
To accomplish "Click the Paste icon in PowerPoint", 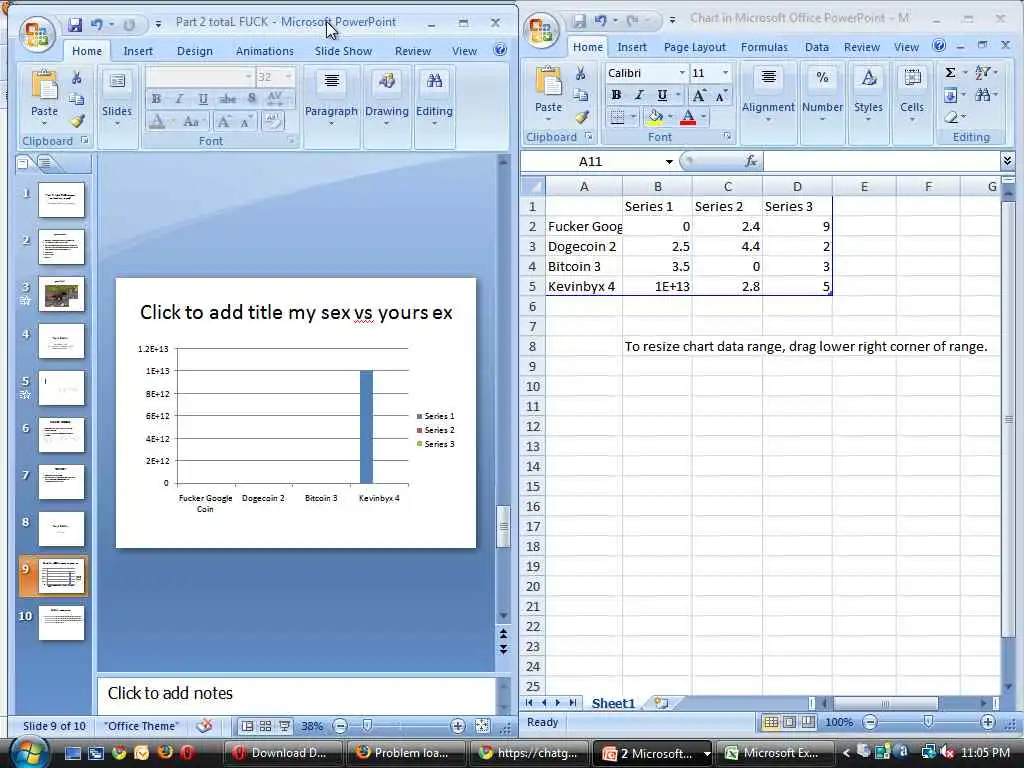I will point(44,85).
